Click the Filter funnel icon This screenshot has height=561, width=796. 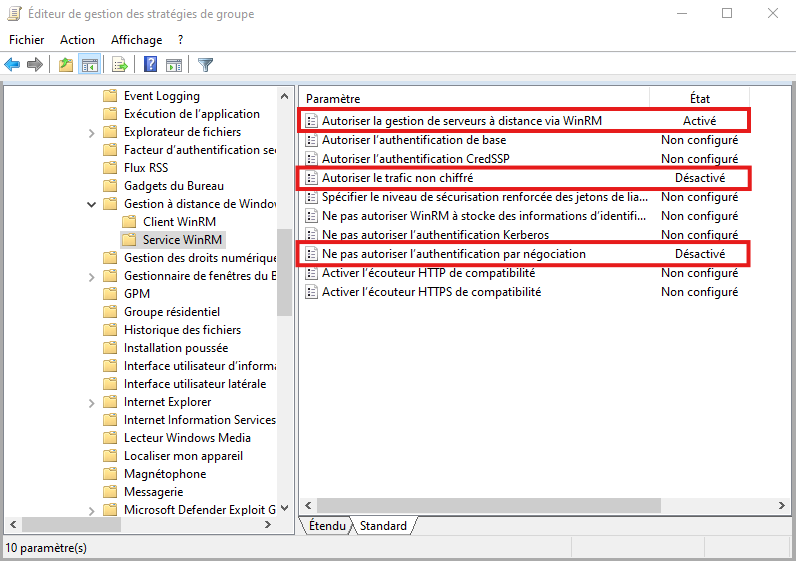pos(206,64)
